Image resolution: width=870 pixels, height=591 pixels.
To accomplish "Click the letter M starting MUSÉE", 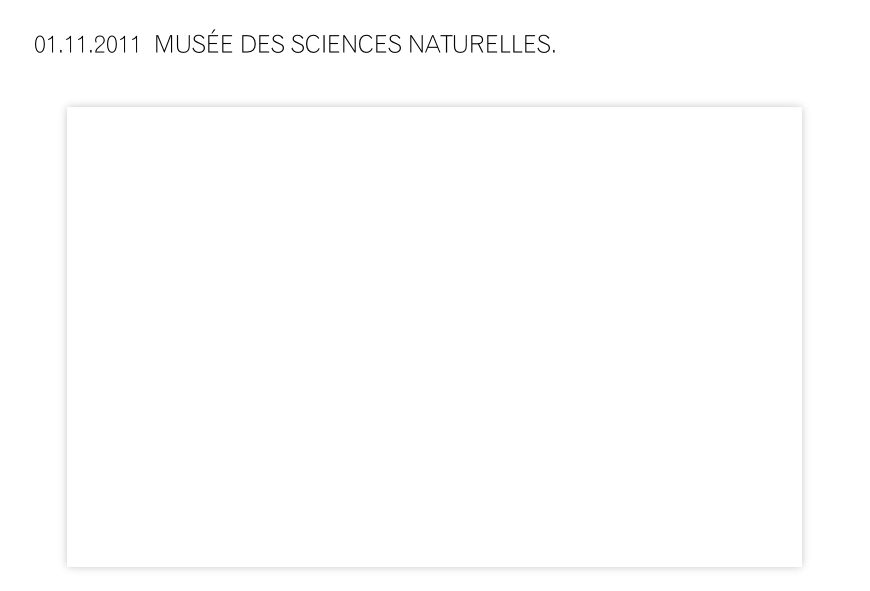I will [x=163, y=44].
